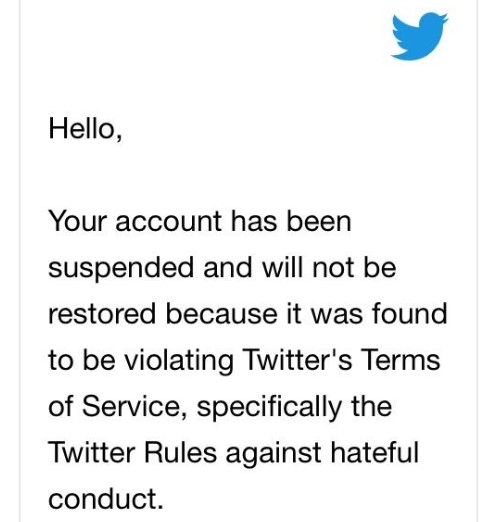Click the words "of Service,"
498x522 pixels.
[118, 406]
